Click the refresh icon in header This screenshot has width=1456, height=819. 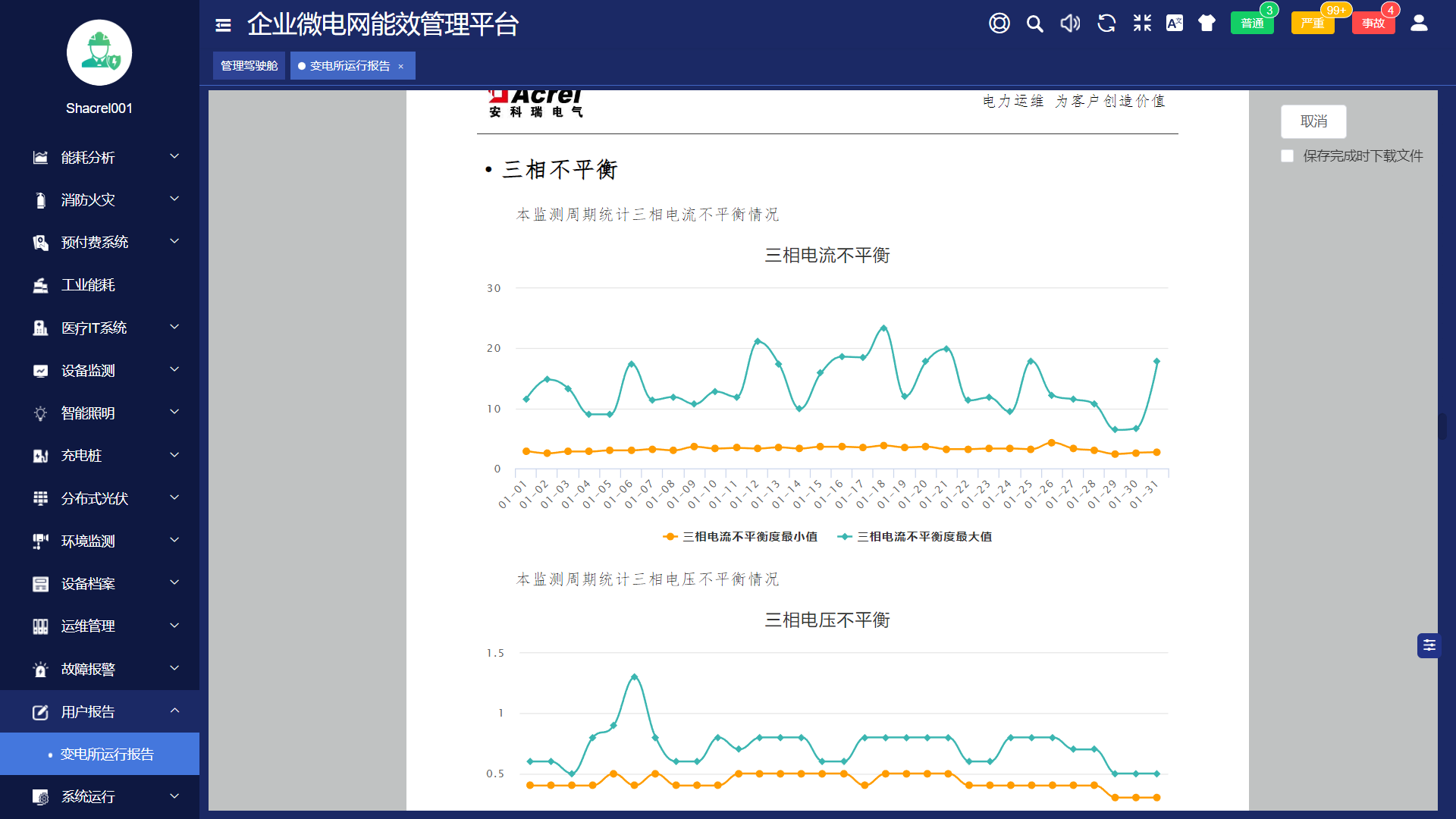(x=1106, y=24)
